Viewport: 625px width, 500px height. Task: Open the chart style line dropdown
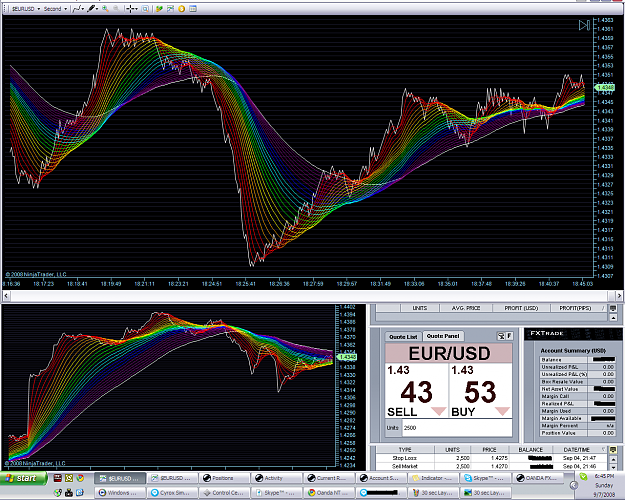78,9
